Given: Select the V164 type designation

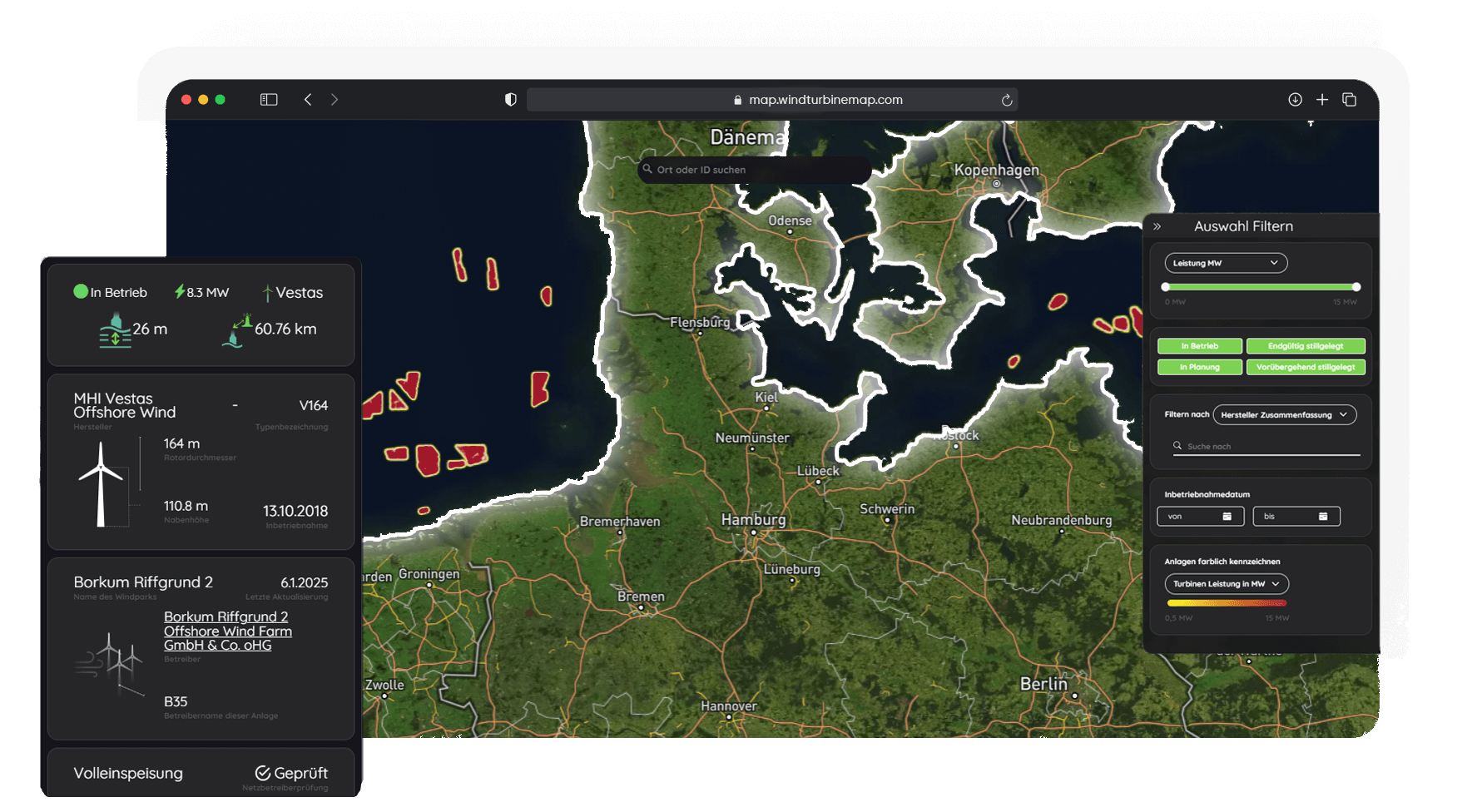Looking at the screenshot, I should point(314,405).
